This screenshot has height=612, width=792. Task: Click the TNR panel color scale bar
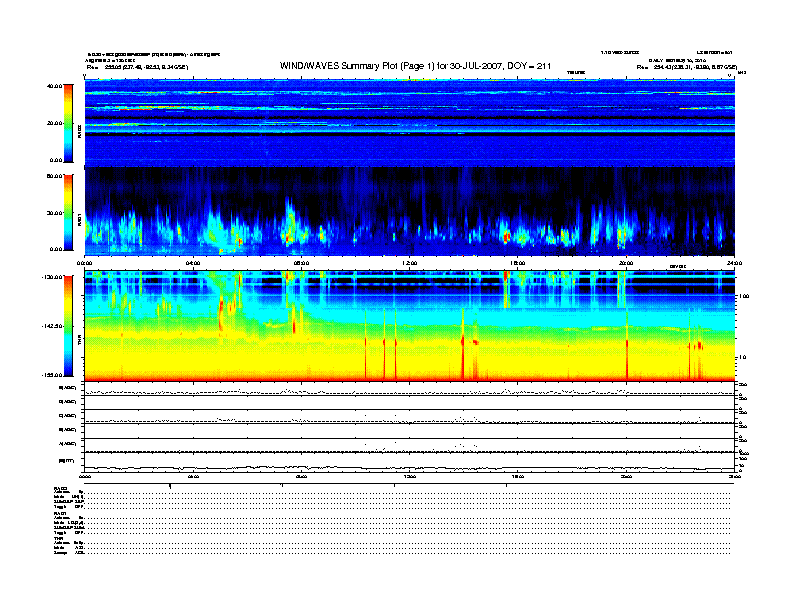(68, 326)
